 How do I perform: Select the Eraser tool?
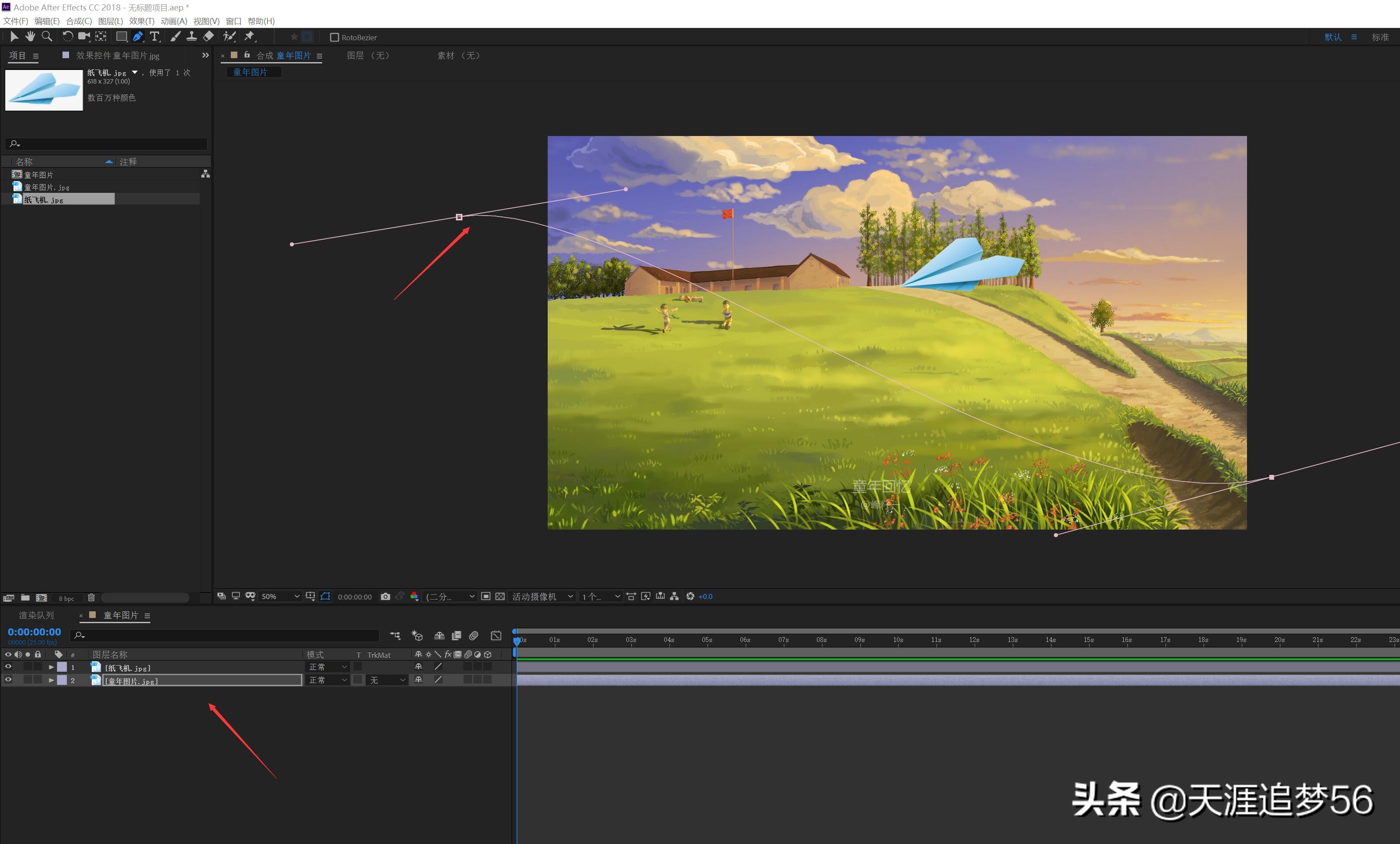tap(208, 36)
